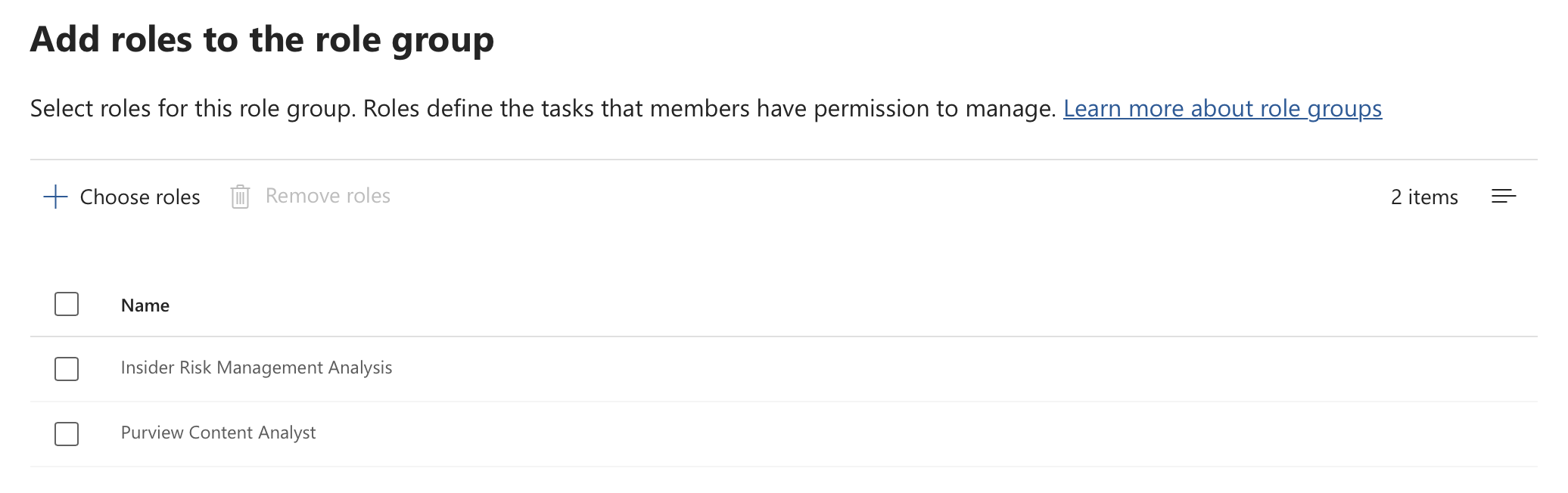The image size is (1568, 493).
Task: Click the Remove roles button label
Action: (x=328, y=197)
